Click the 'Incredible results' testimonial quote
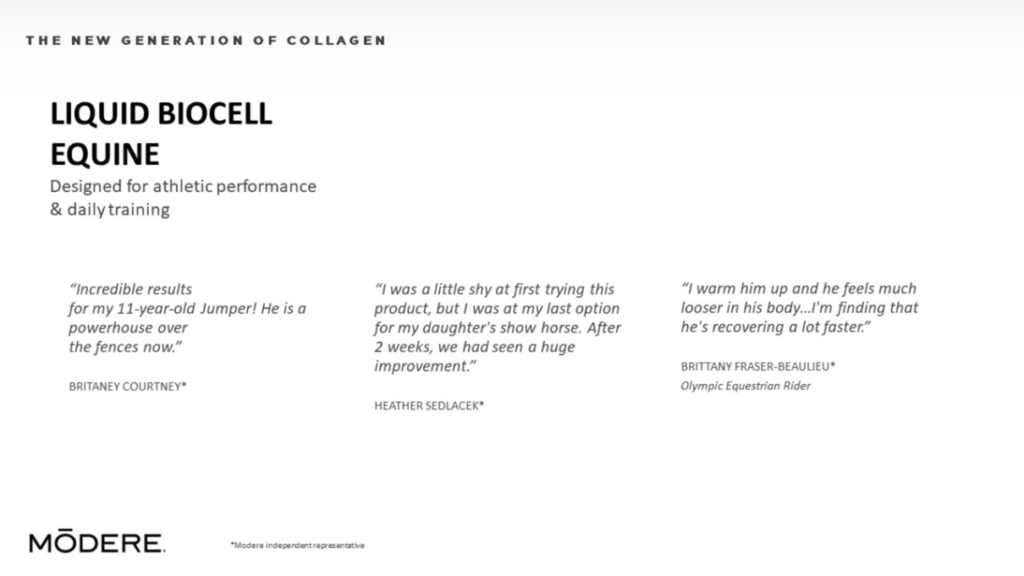The image size is (1024, 576). [187, 318]
